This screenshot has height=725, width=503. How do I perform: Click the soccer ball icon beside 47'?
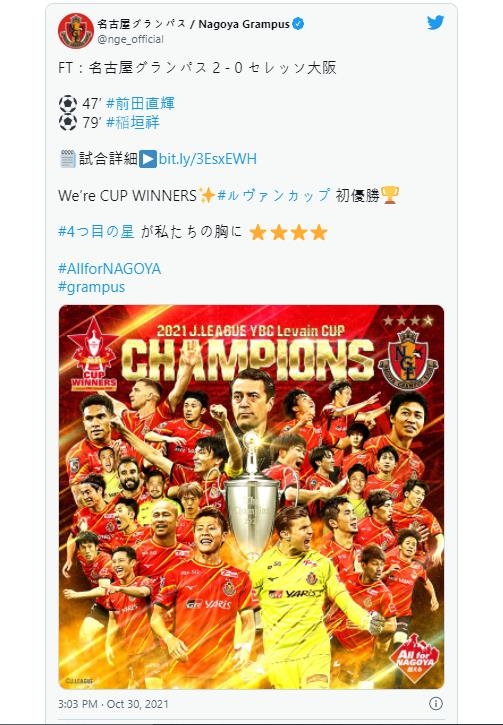tap(67, 104)
